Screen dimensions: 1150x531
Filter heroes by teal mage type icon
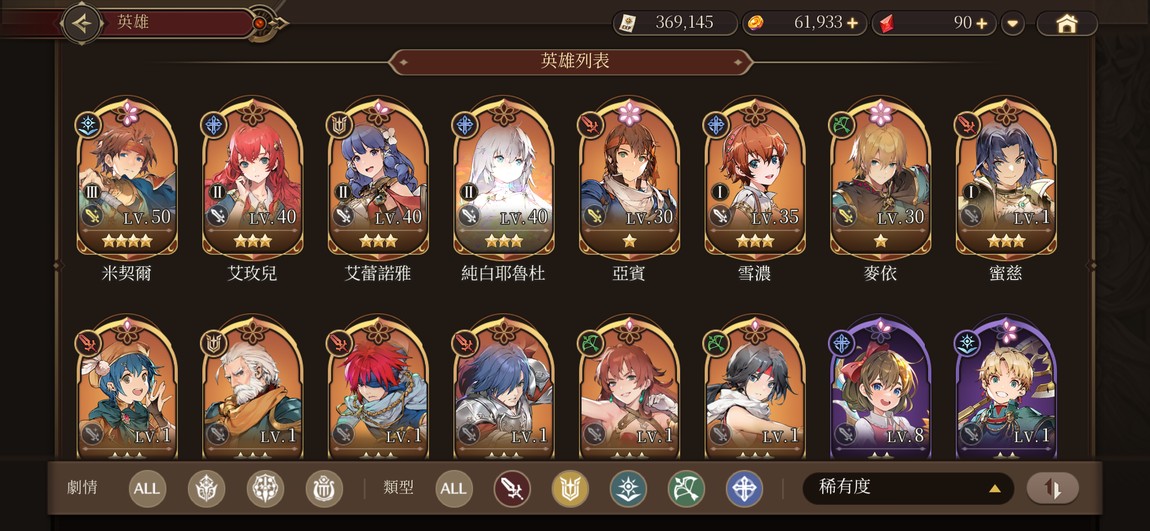pos(628,488)
